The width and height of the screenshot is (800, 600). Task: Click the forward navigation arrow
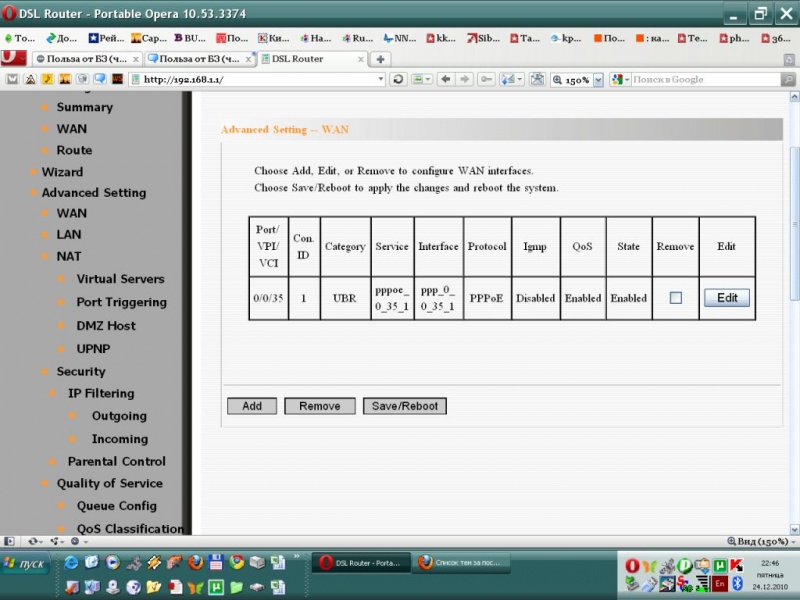click(x=465, y=79)
